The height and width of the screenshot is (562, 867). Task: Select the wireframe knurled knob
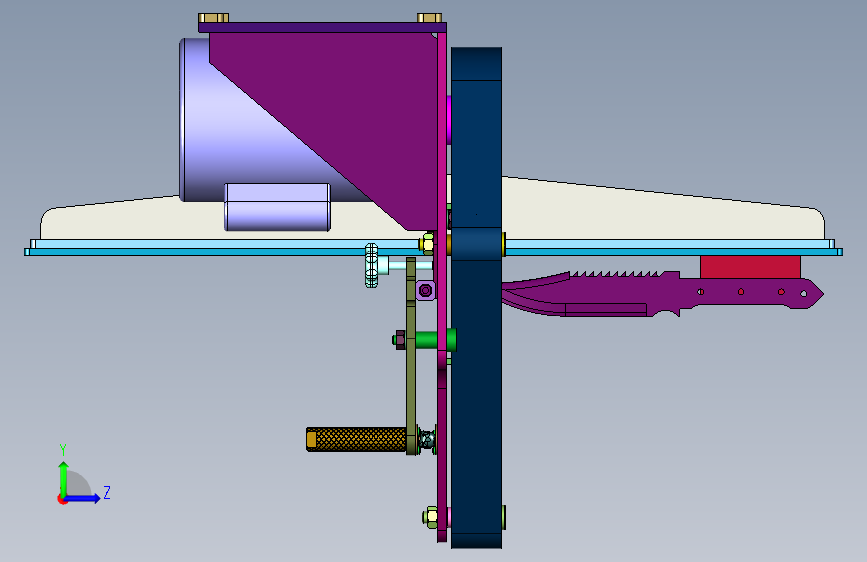point(372,266)
